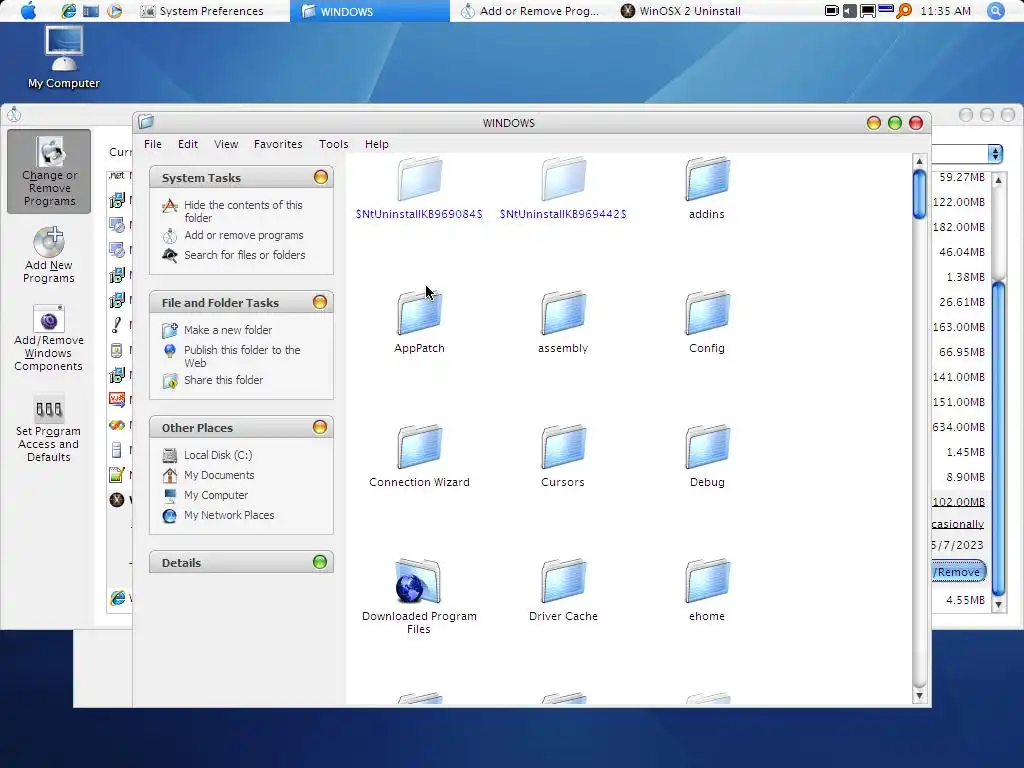Click the Change/Remove button
1024x768 pixels.
(959, 571)
